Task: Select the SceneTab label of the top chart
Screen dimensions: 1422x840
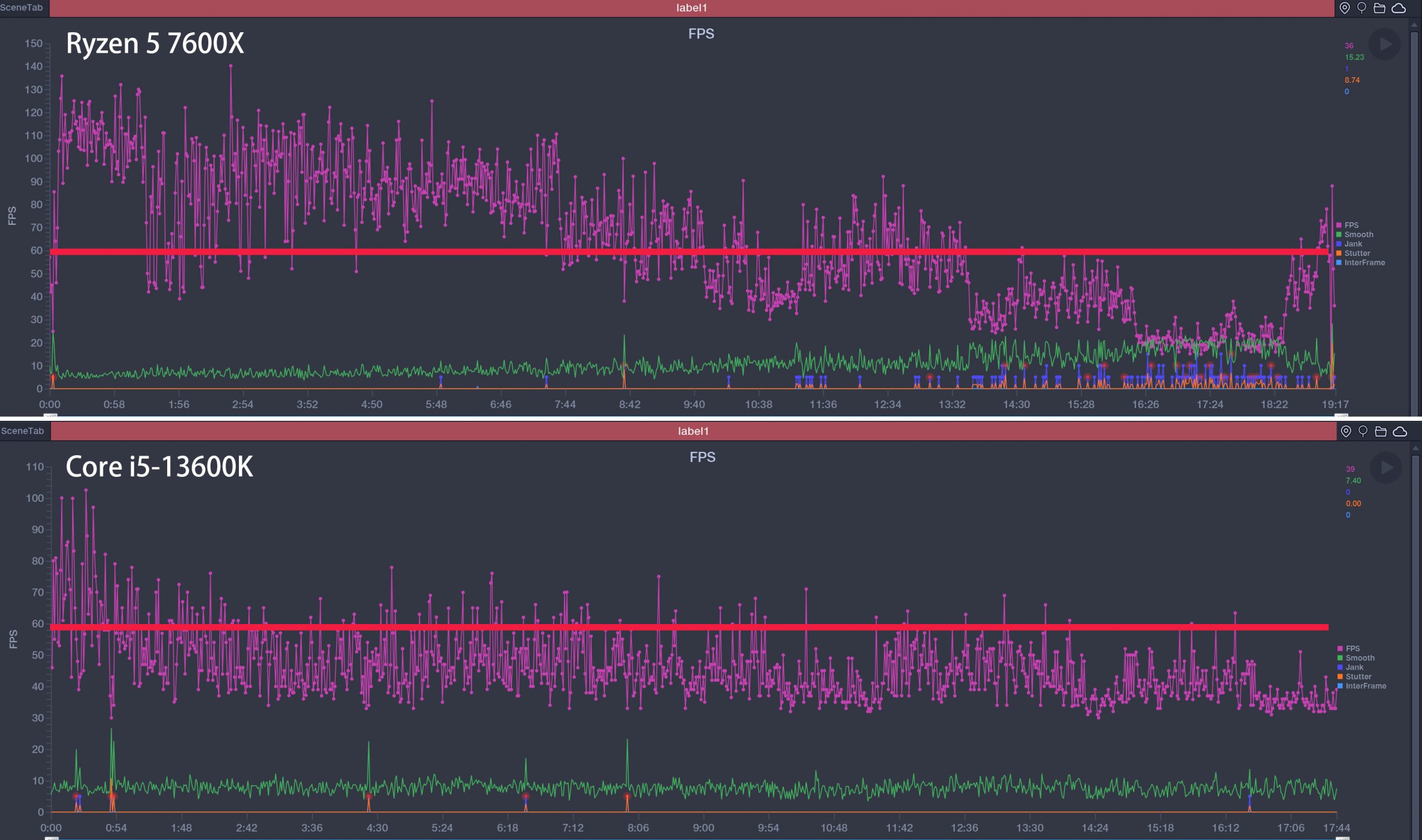Action: click(x=22, y=8)
